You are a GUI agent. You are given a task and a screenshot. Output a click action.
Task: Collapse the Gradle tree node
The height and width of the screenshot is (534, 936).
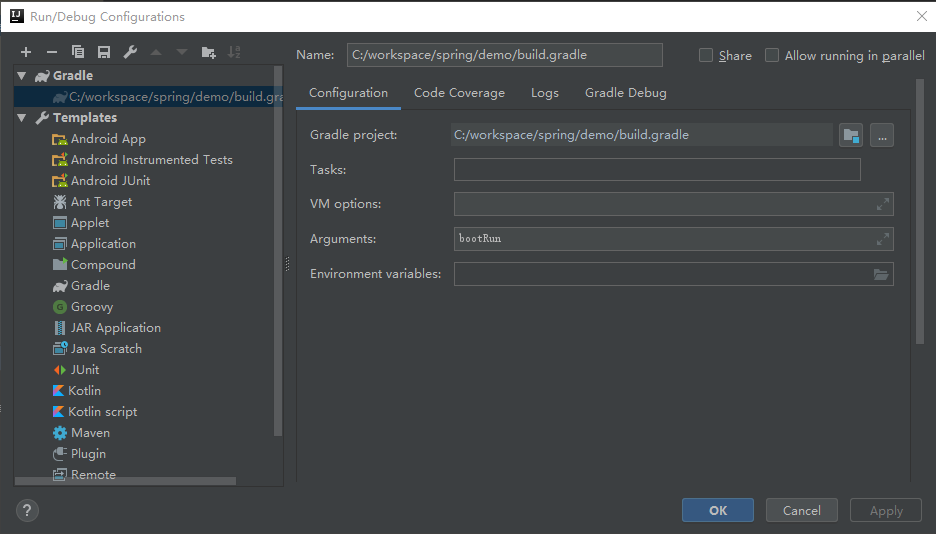(x=22, y=76)
